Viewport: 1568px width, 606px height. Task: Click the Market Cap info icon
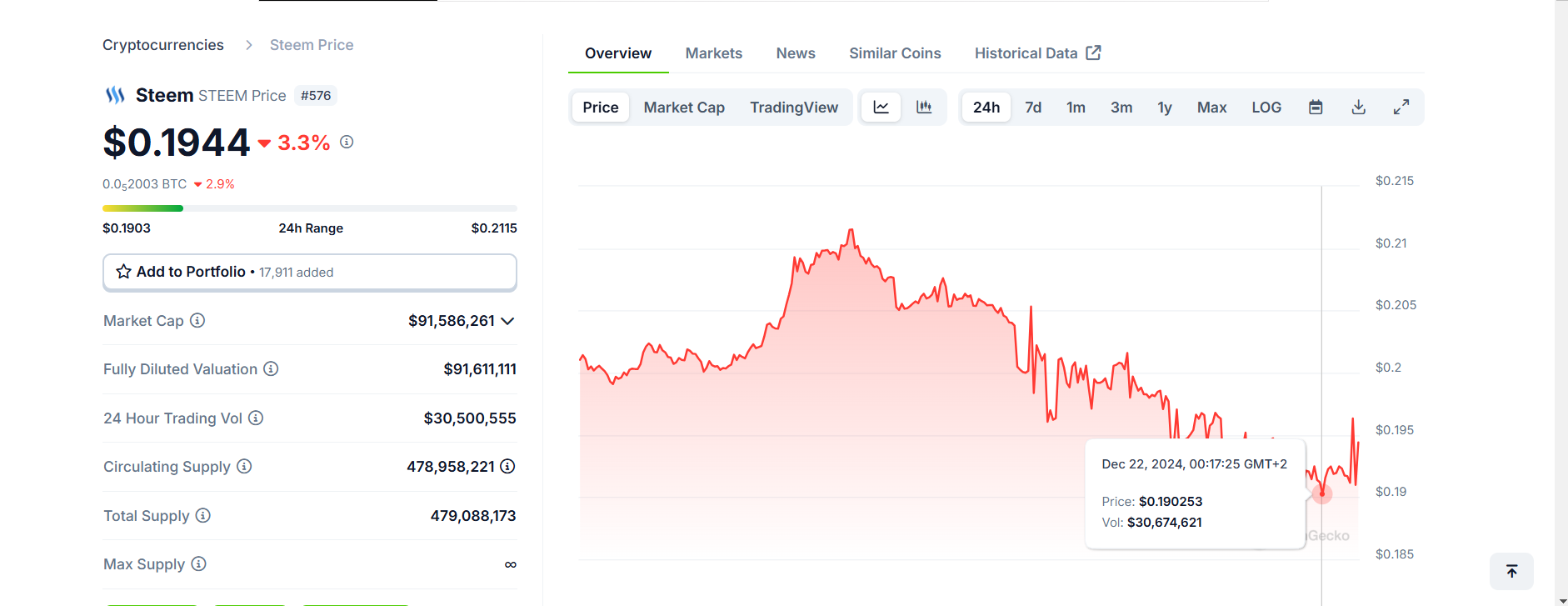point(197,321)
